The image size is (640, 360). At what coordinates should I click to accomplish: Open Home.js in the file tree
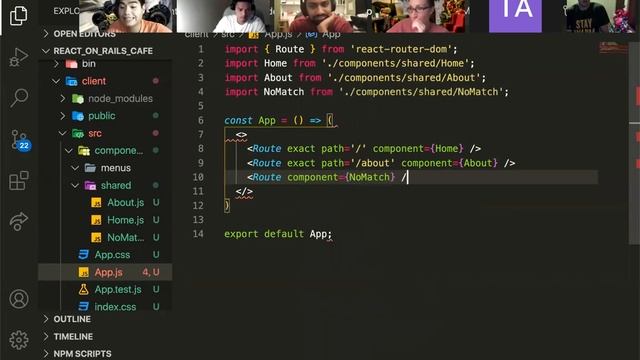click(125, 220)
